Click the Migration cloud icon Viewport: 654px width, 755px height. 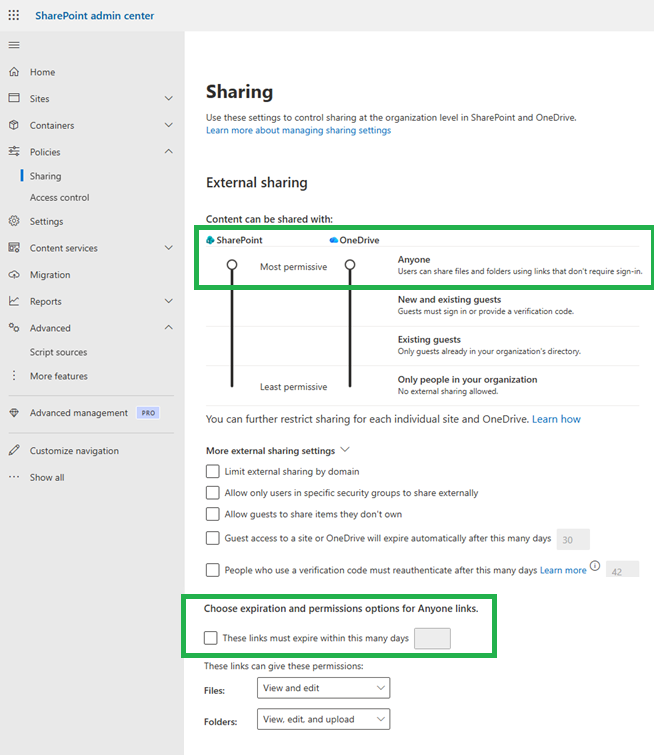(14, 274)
